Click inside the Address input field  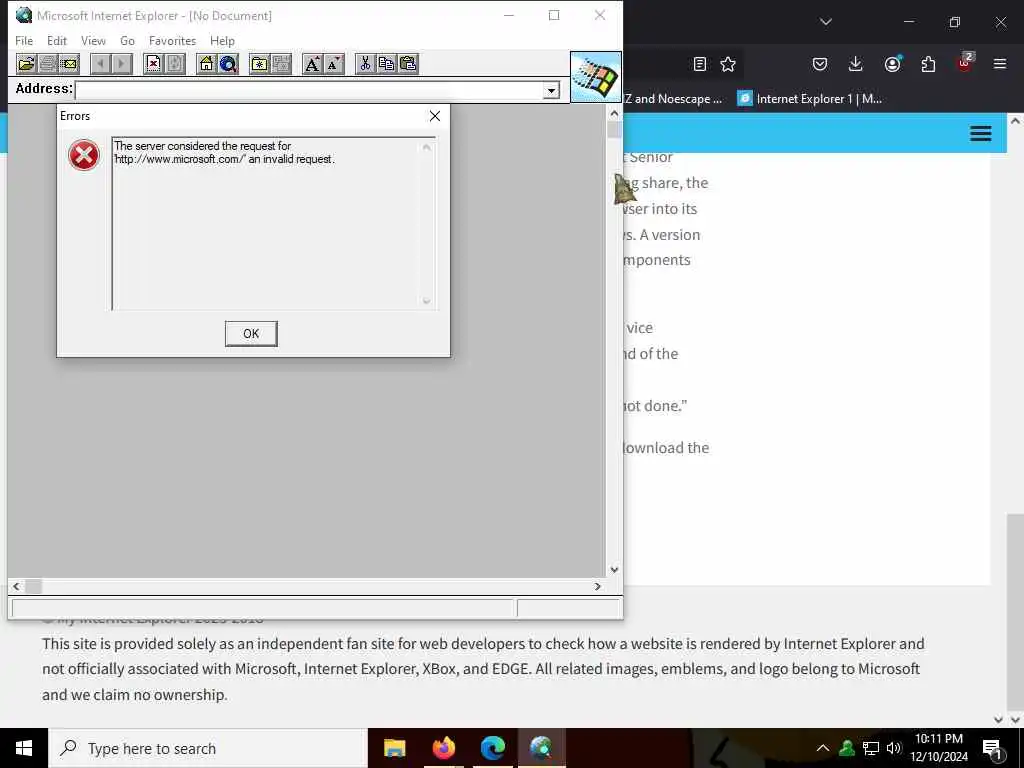(310, 90)
